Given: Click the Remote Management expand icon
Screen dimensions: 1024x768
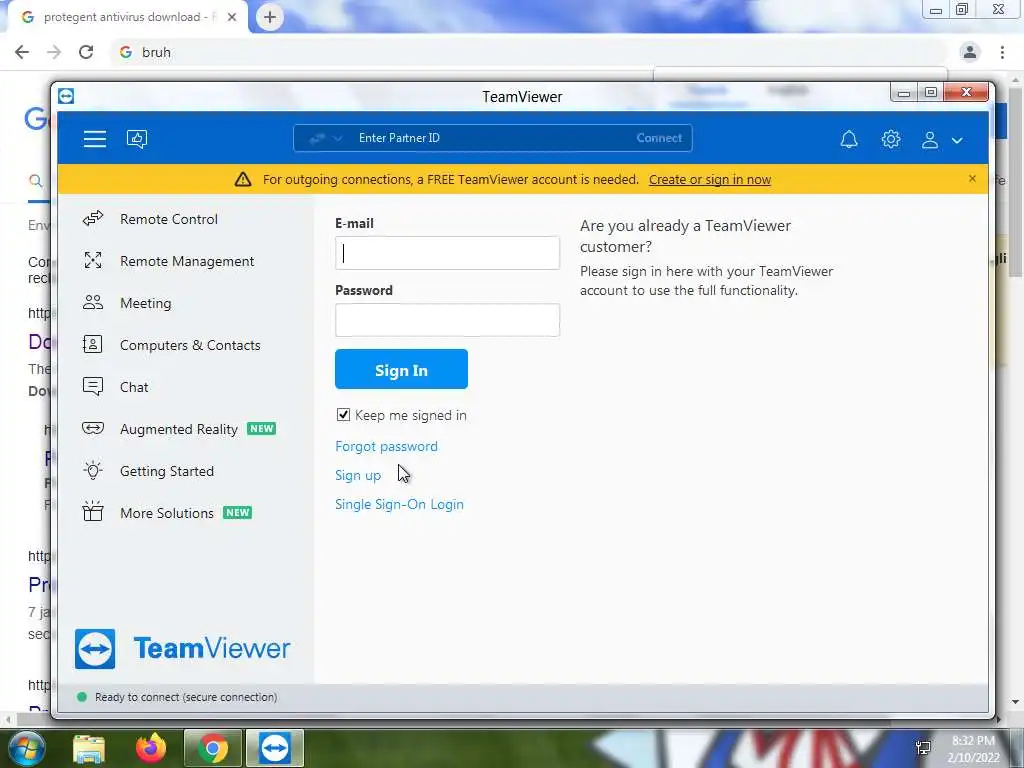Looking at the screenshot, I should [x=93, y=260].
